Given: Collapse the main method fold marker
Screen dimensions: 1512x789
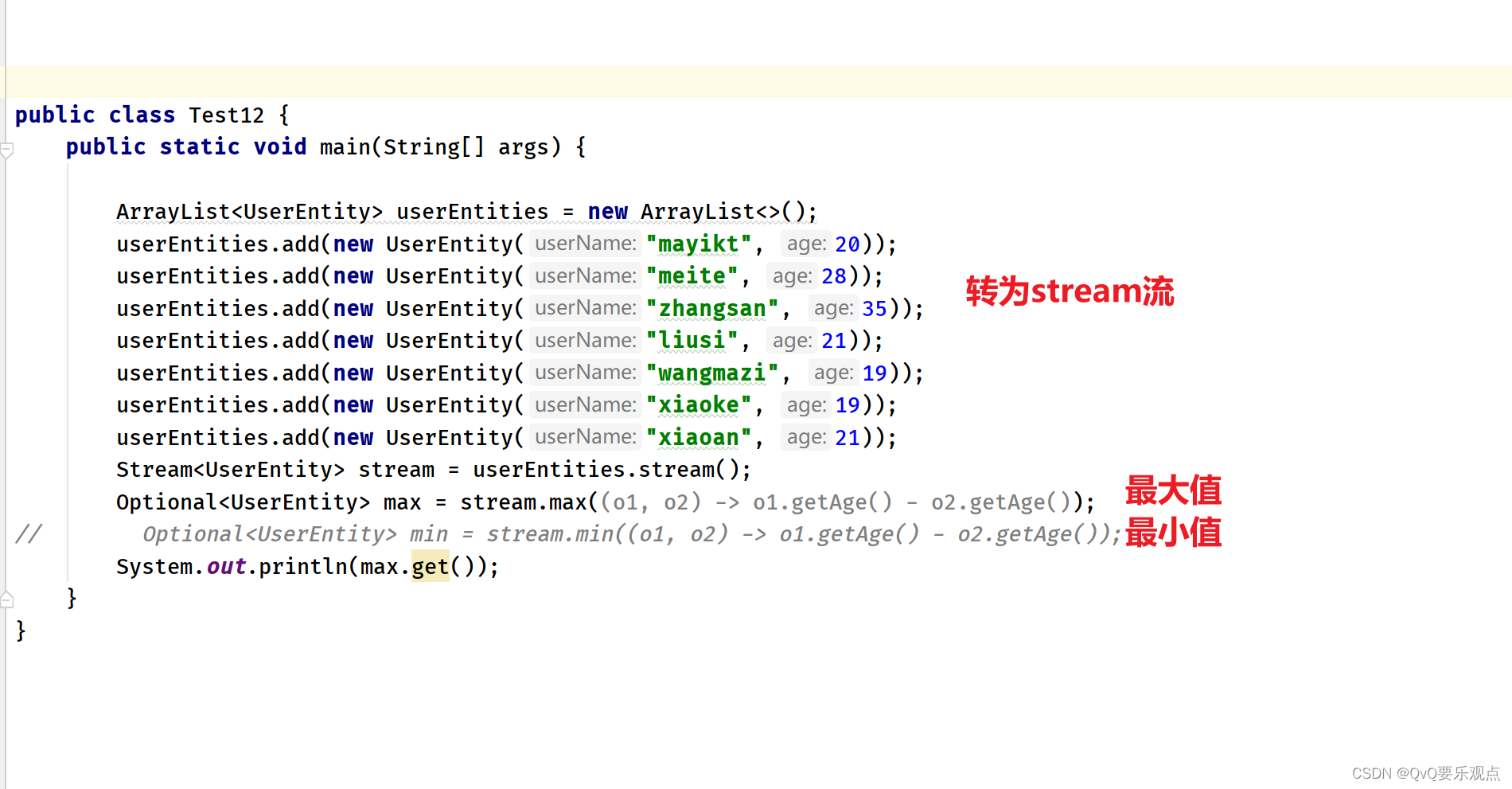Looking at the screenshot, I should point(7,150).
